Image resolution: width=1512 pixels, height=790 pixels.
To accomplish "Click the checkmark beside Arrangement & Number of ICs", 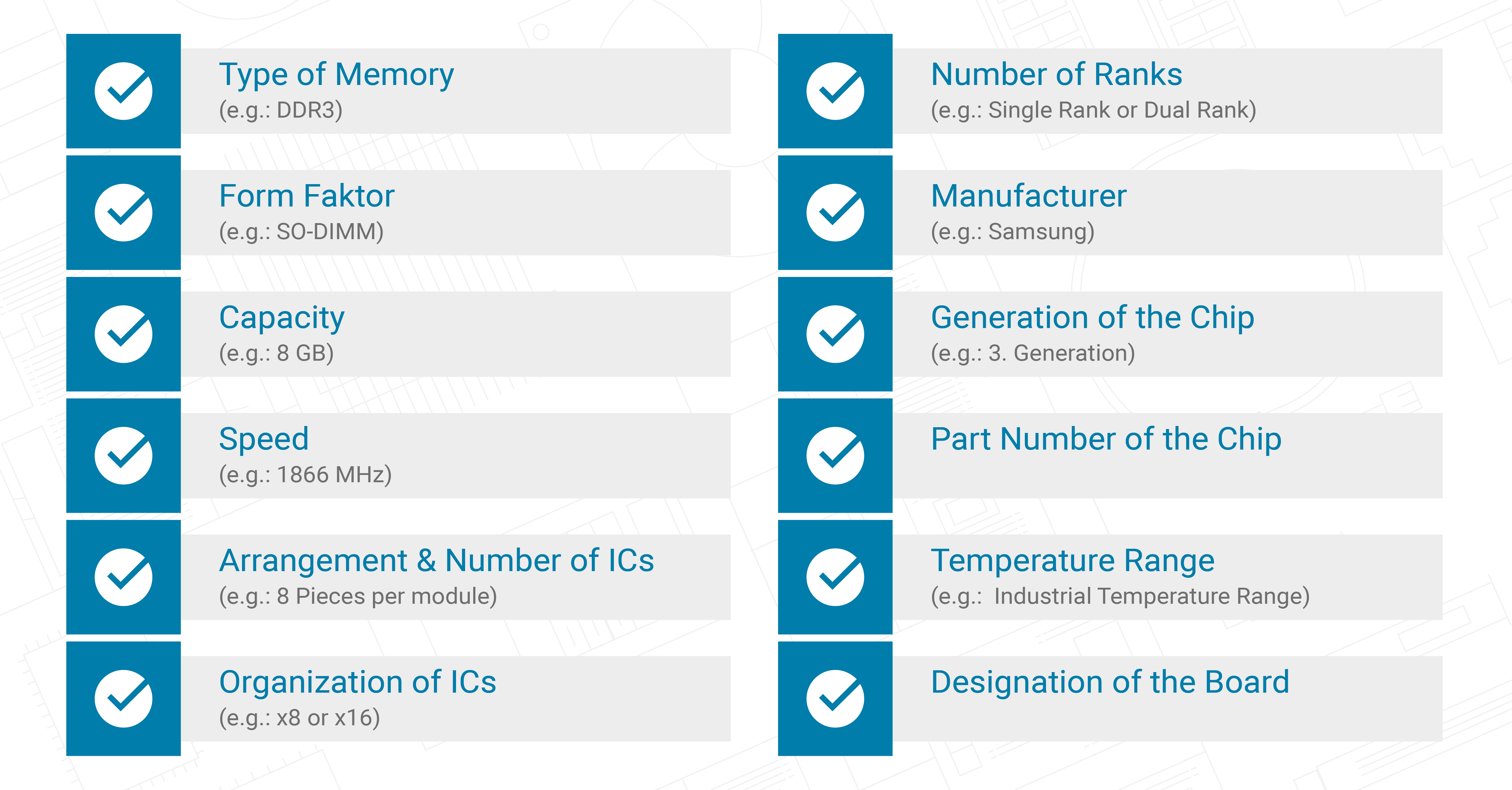I will (x=123, y=577).
